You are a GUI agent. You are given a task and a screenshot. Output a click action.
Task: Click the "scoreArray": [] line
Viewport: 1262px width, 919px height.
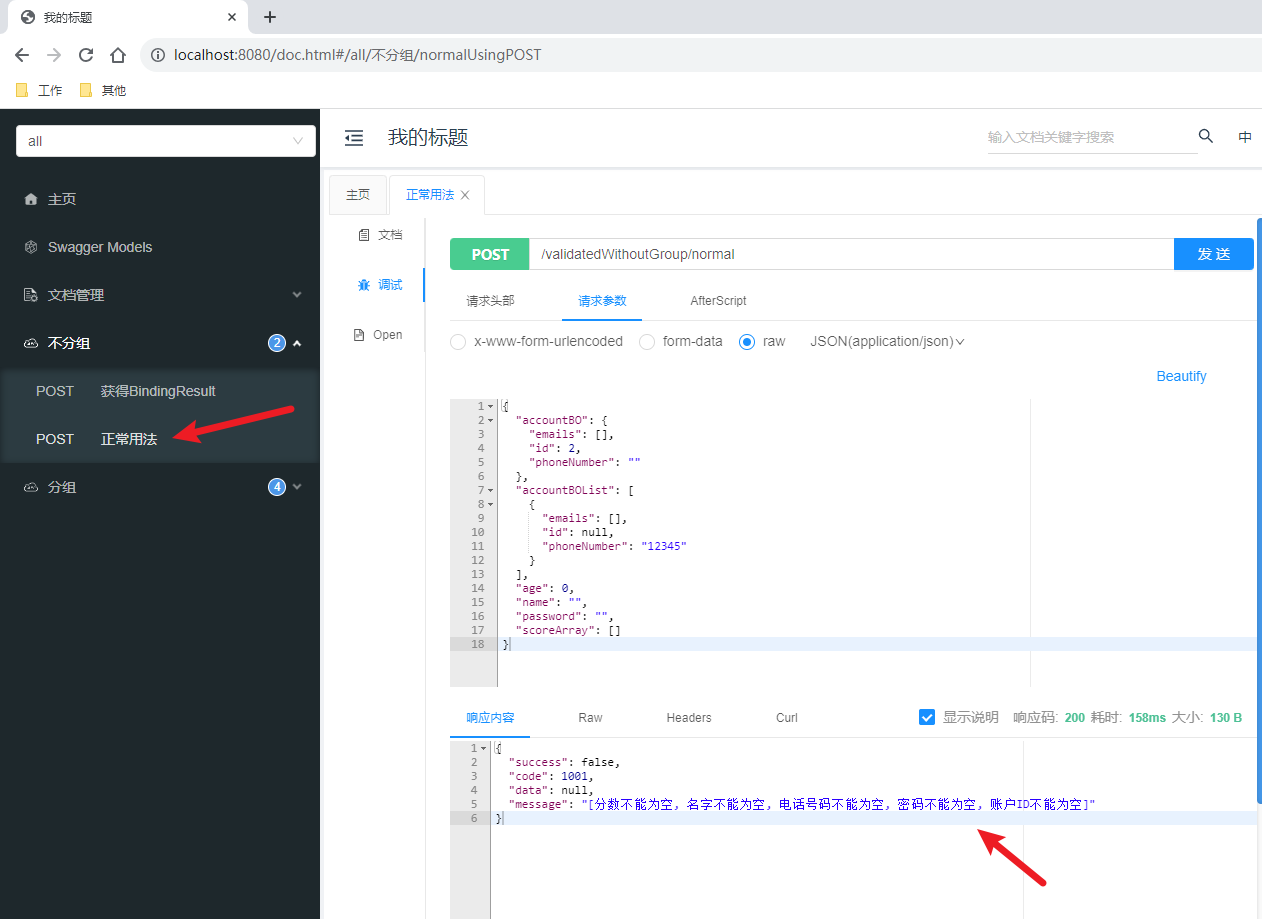[x=568, y=630]
